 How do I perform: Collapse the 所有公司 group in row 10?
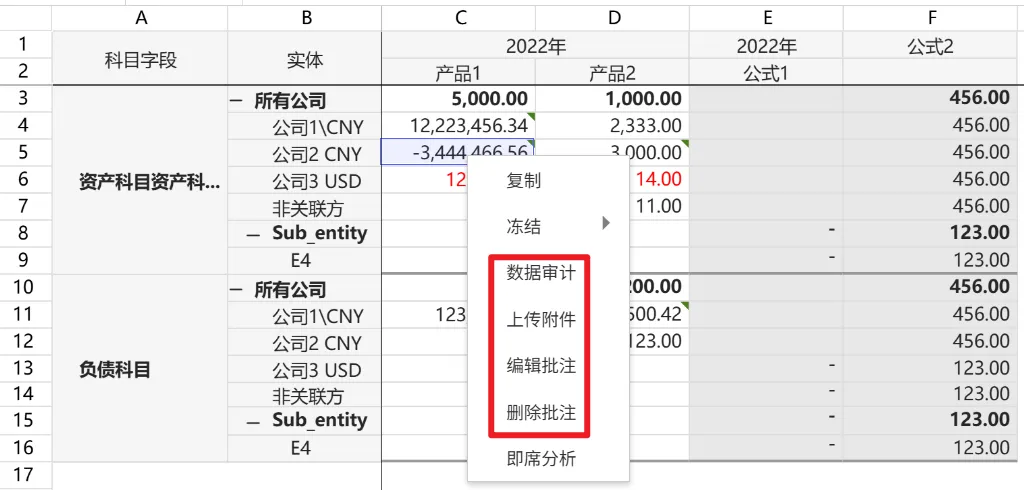point(236,290)
